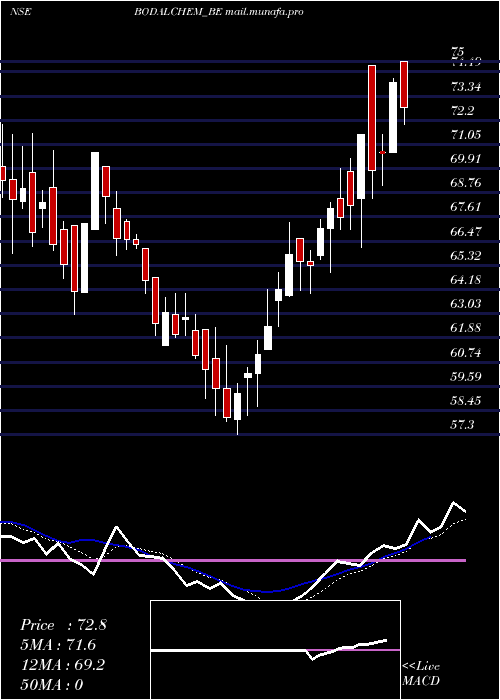Screen dimensions: 500x700
Task: Click the 50MA : 0 readout
Action: (x=52, y=685)
